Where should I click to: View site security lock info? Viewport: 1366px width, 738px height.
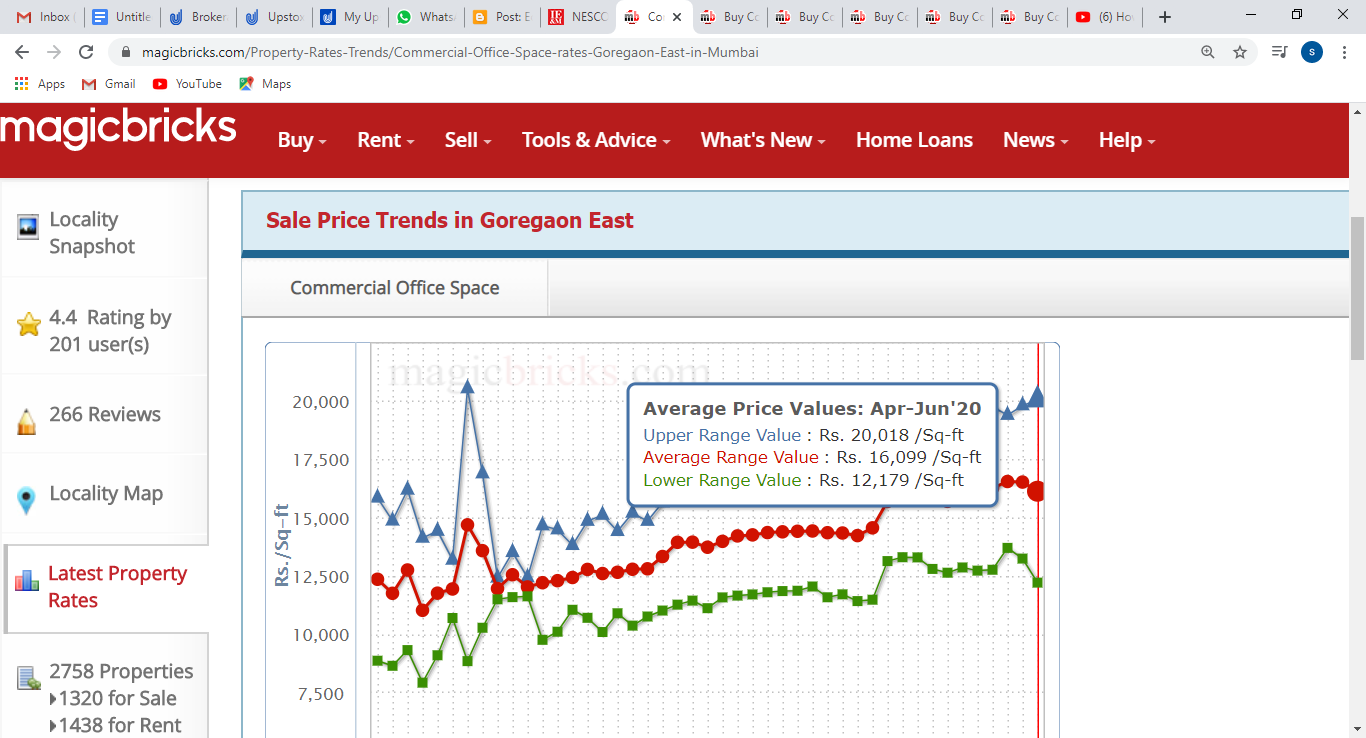pos(126,52)
